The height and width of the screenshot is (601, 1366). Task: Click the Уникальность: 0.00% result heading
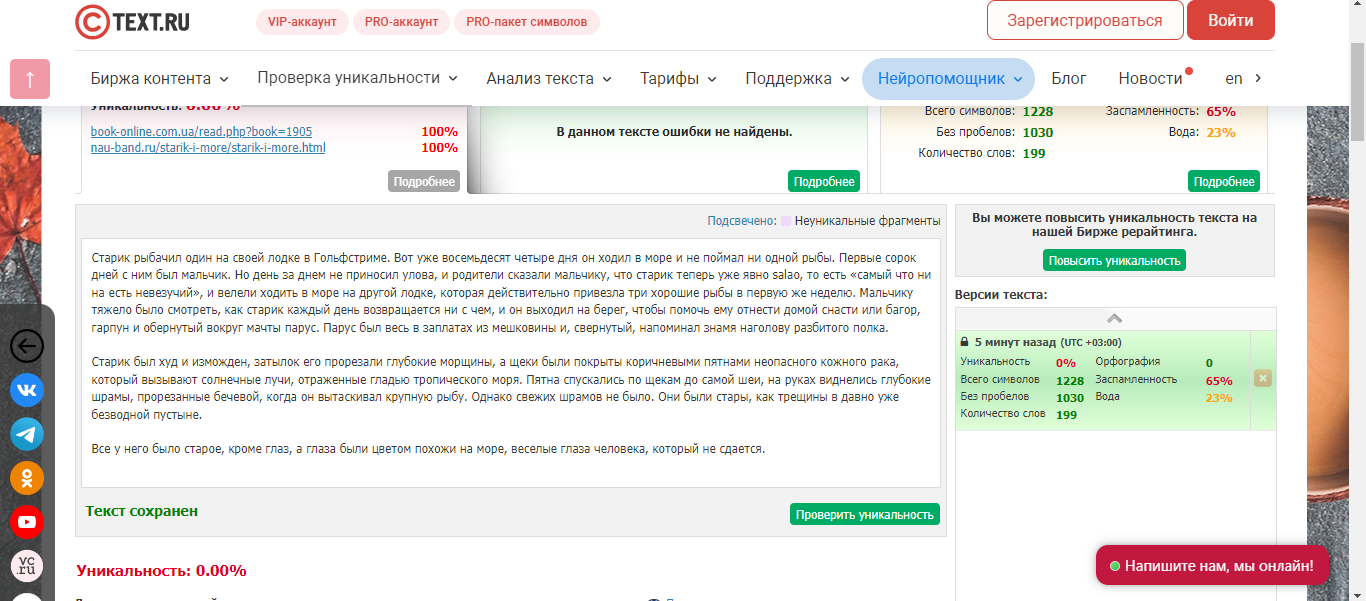coord(161,571)
